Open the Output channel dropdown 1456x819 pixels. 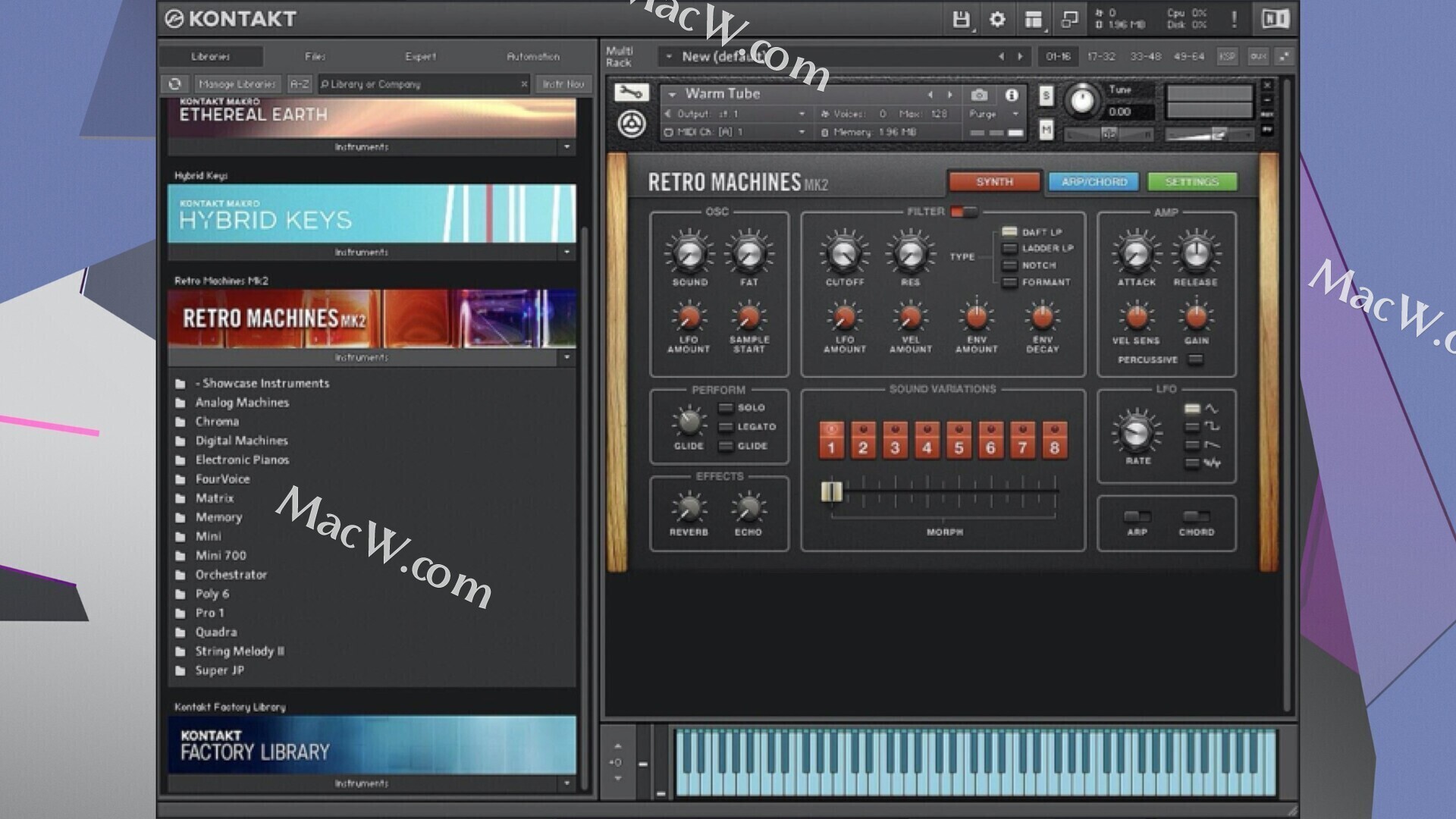pyautogui.click(x=802, y=114)
